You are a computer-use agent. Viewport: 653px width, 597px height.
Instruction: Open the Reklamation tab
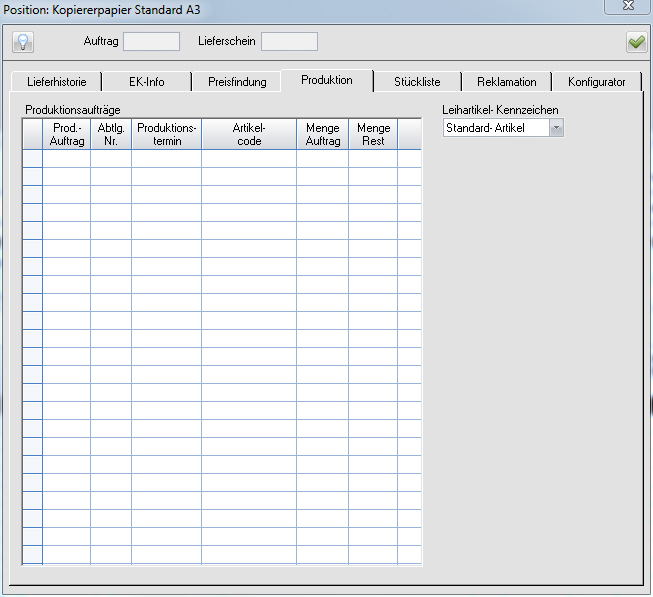tap(507, 82)
